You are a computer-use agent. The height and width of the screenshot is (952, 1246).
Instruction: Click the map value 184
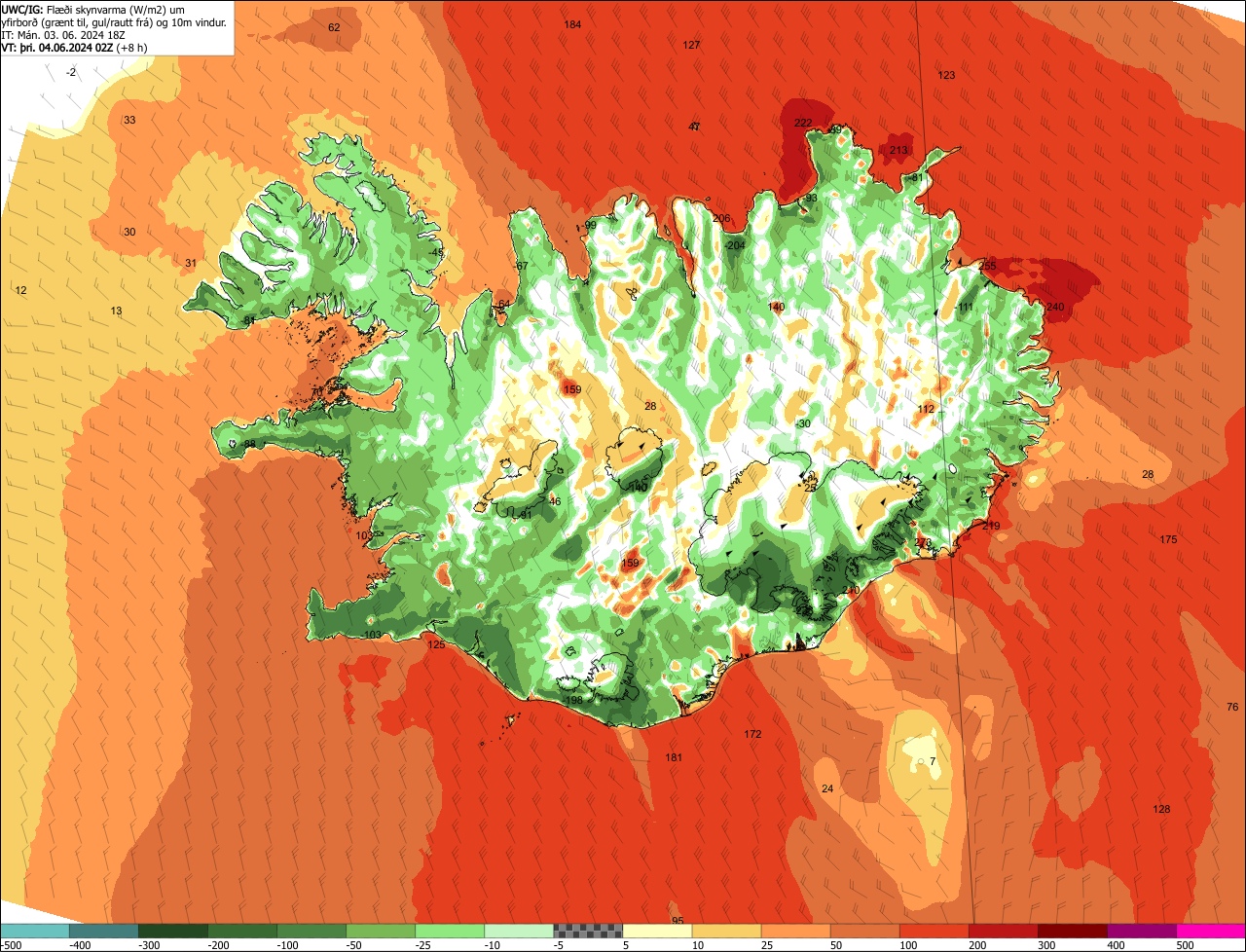[x=573, y=24]
